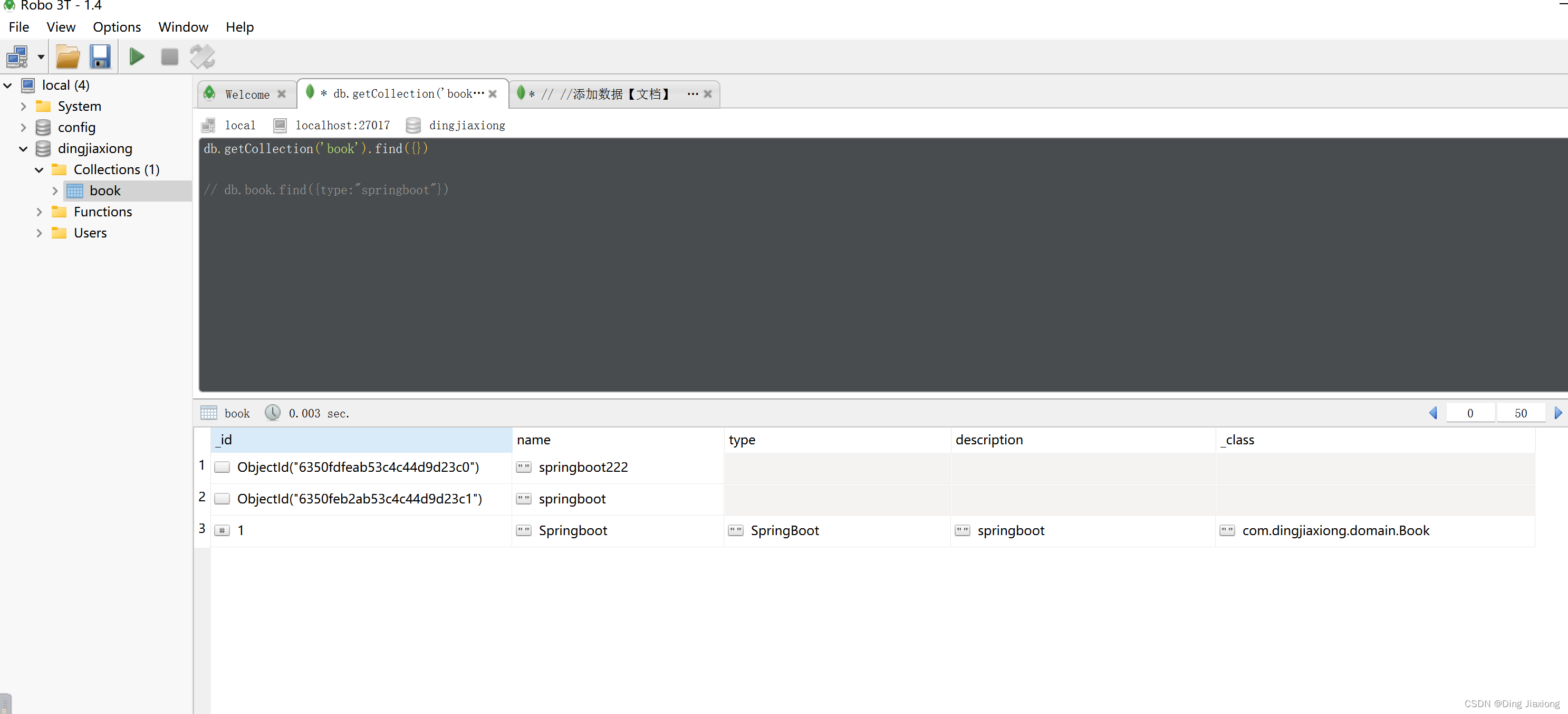Click inside the query editor on find({}) line
Viewport: 1568px width, 714px height.
(x=316, y=149)
